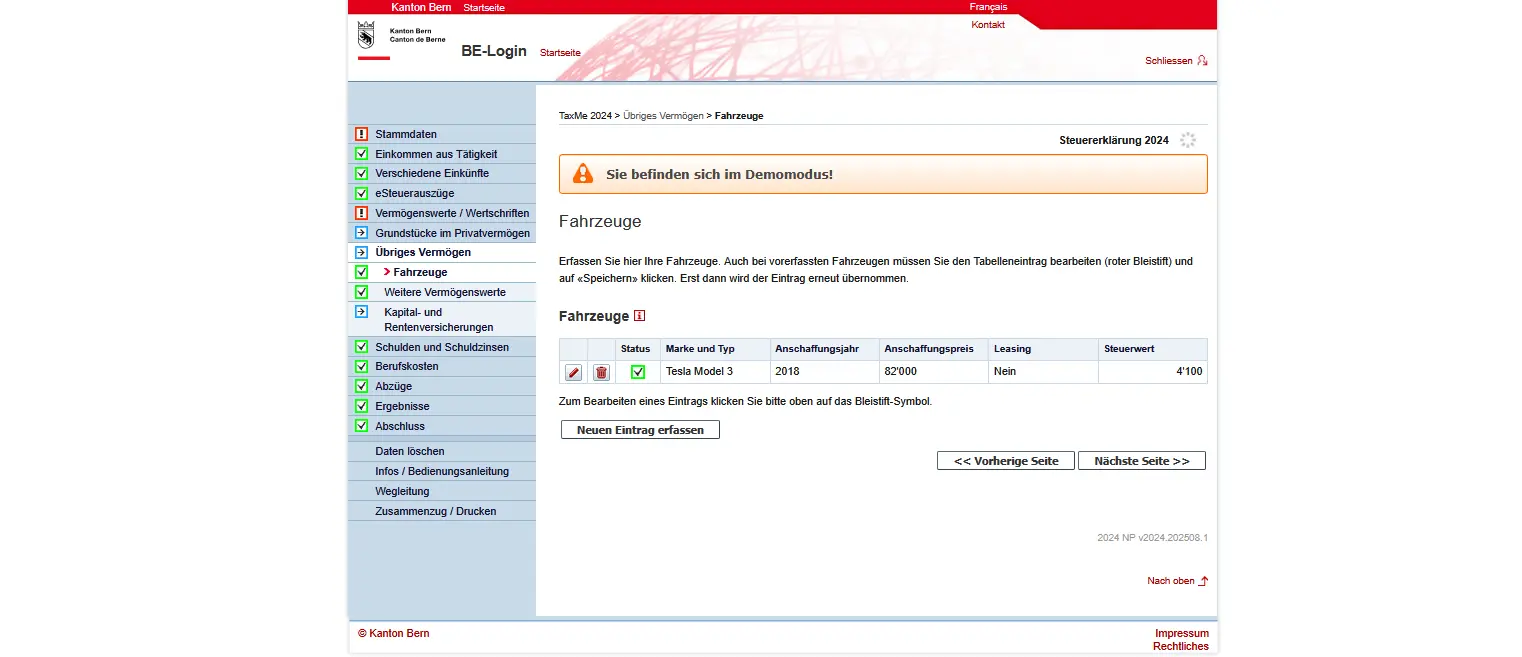Image resolution: width=1522 pixels, height=657 pixels.
Task: Expand Grundstücke im Privatvermögen via blue arrow
Action: click(362, 232)
